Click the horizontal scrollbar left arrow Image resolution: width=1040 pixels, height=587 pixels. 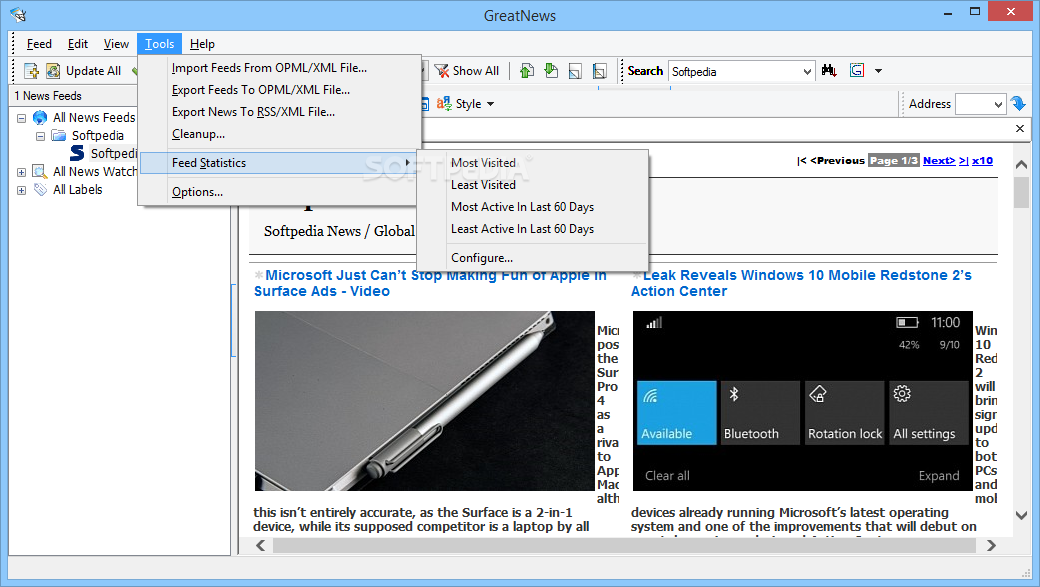pos(261,545)
